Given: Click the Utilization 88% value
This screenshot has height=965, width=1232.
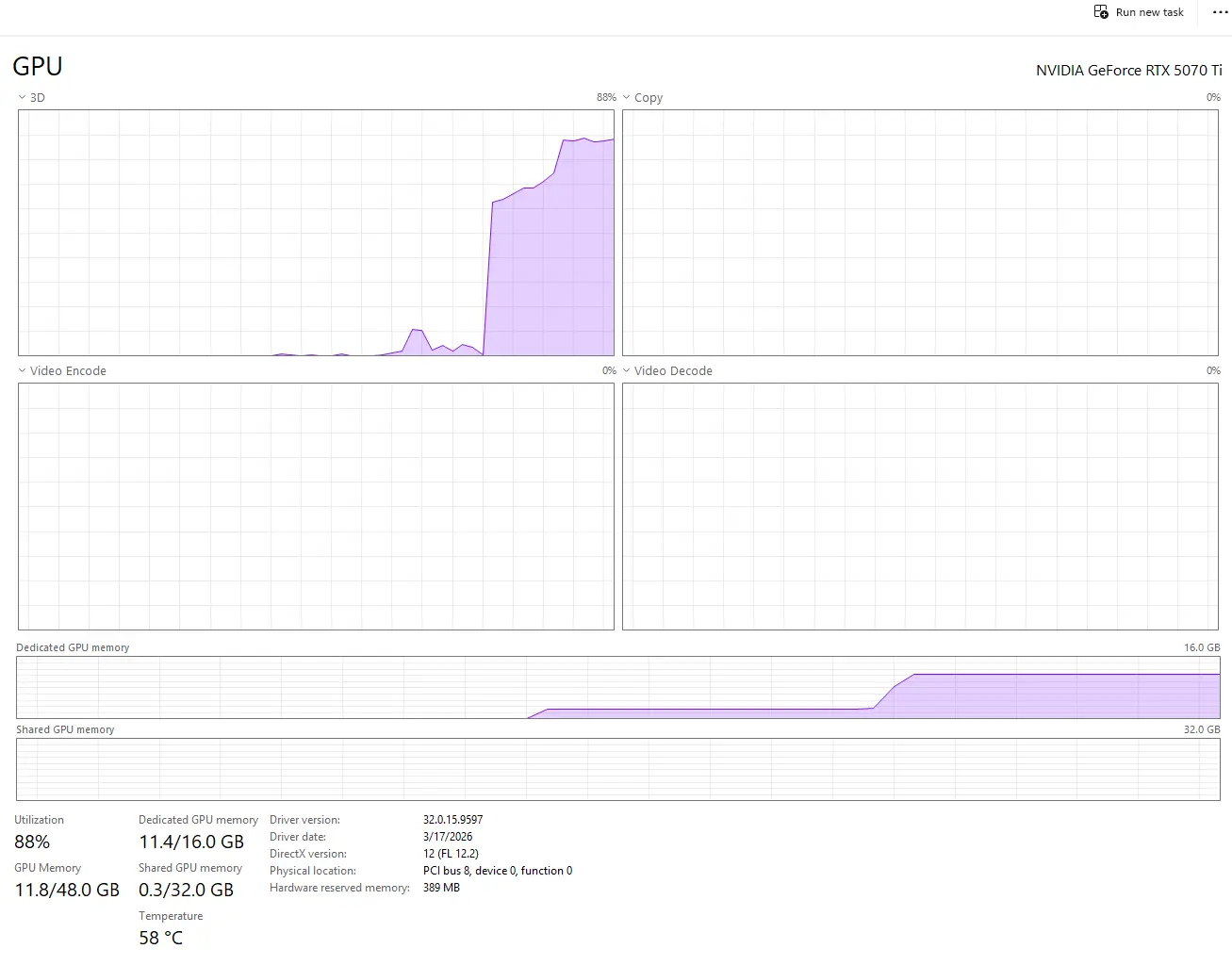Looking at the screenshot, I should (32, 842).
